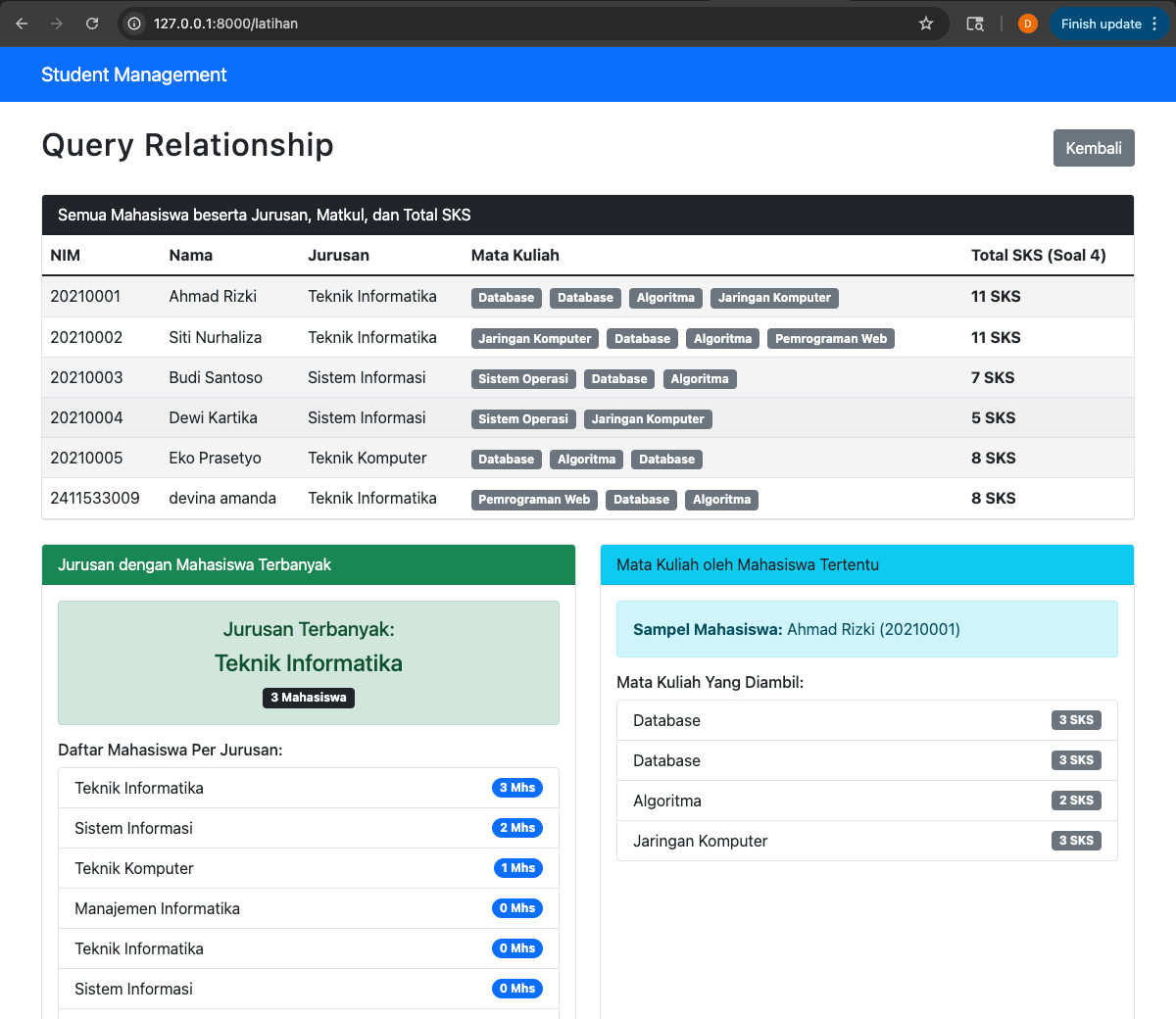Click name devina amanda
The image size is (1176, 1019).
[222, 498]
